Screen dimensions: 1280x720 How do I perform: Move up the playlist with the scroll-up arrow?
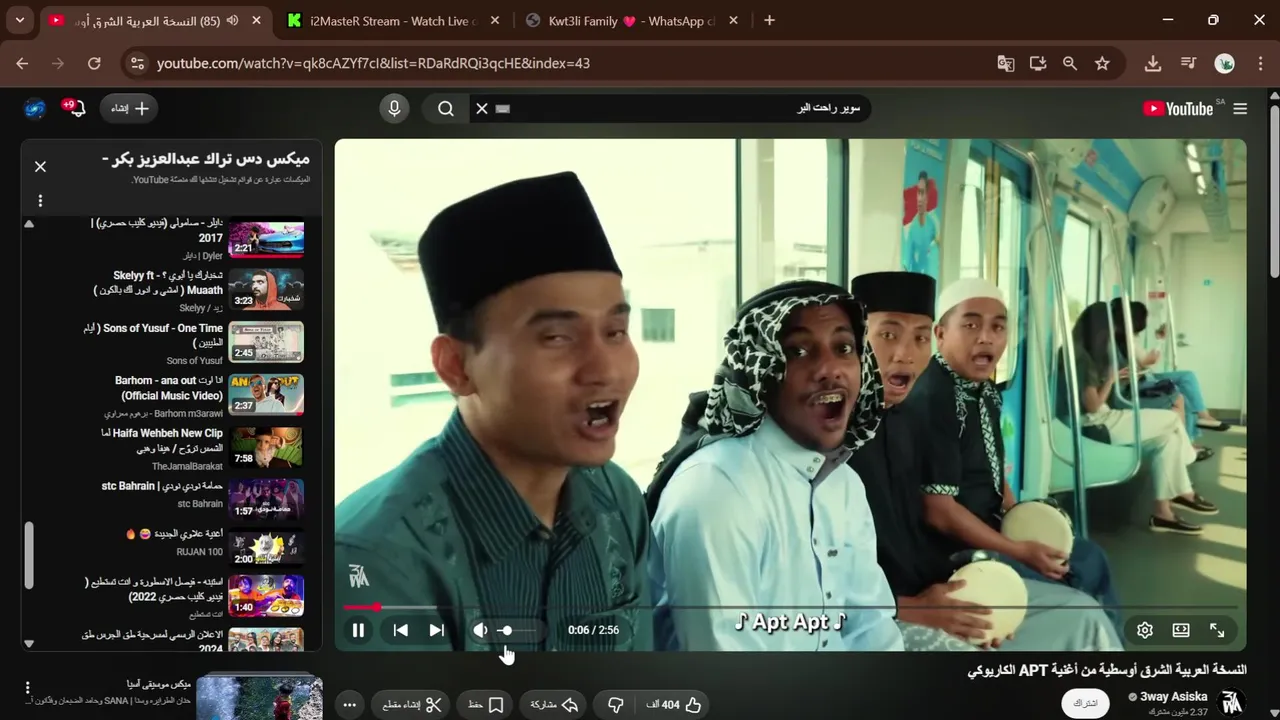tap(28, 224)
